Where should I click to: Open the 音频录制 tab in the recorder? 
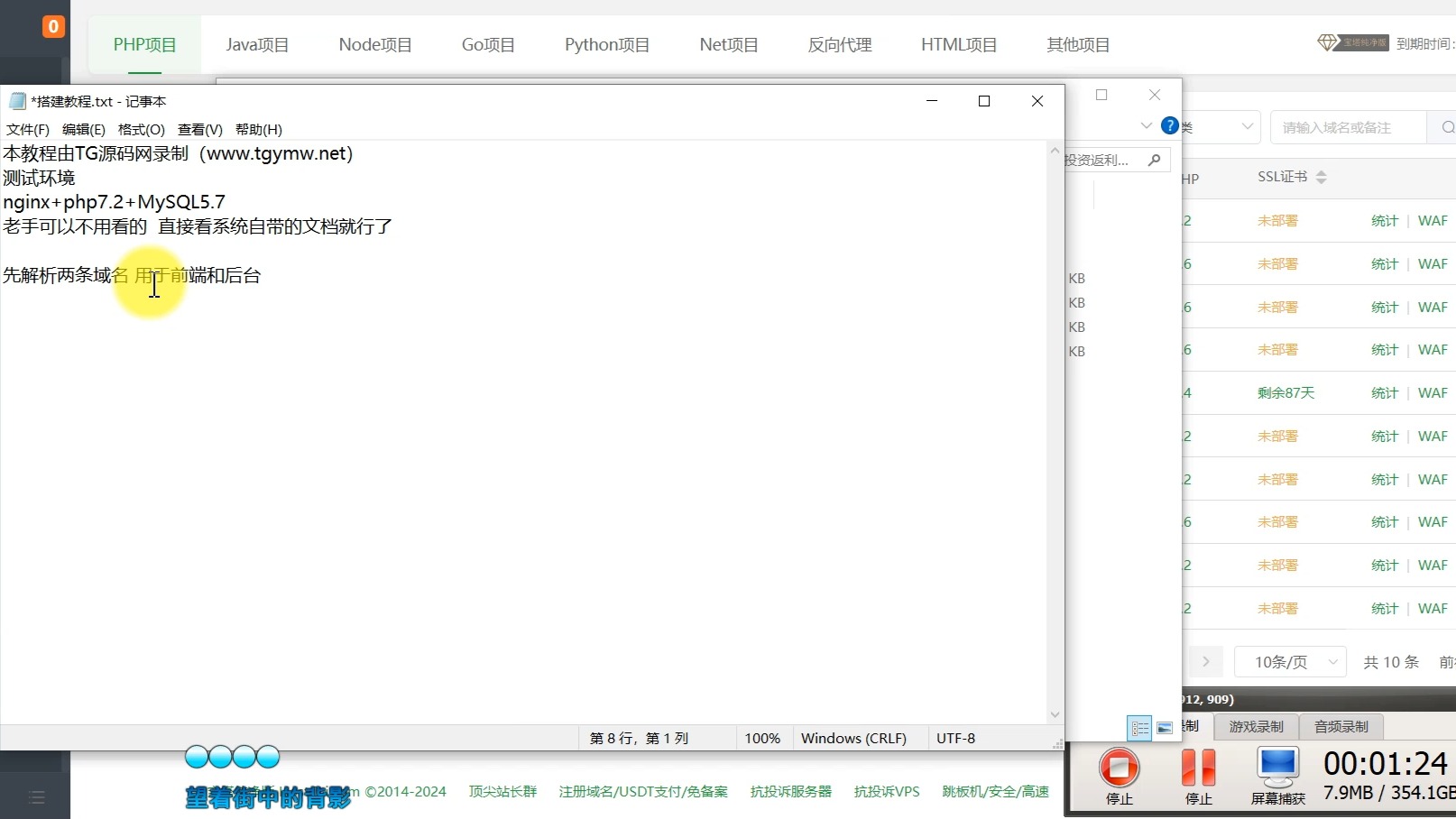1341,726
